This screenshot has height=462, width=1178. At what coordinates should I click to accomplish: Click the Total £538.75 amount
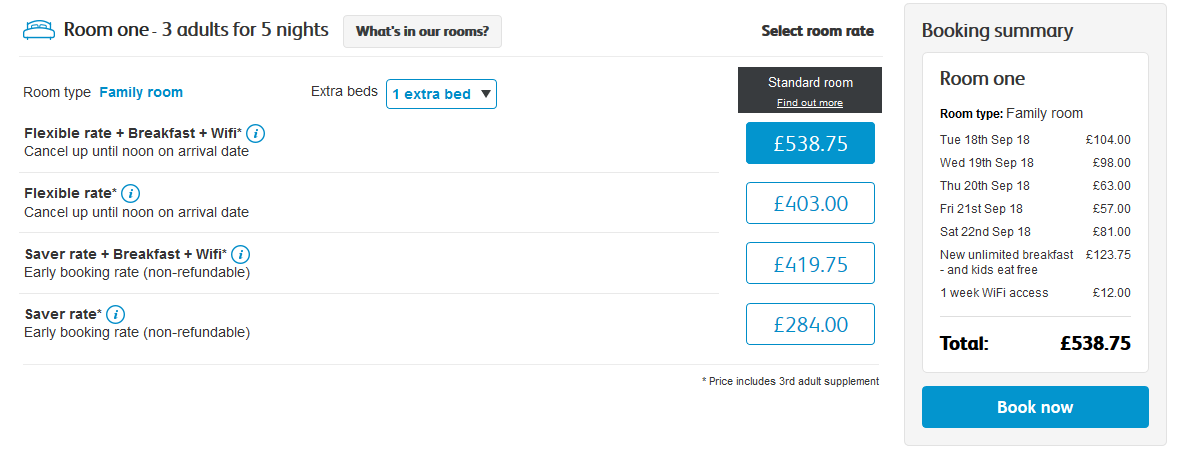point(1095,344)
